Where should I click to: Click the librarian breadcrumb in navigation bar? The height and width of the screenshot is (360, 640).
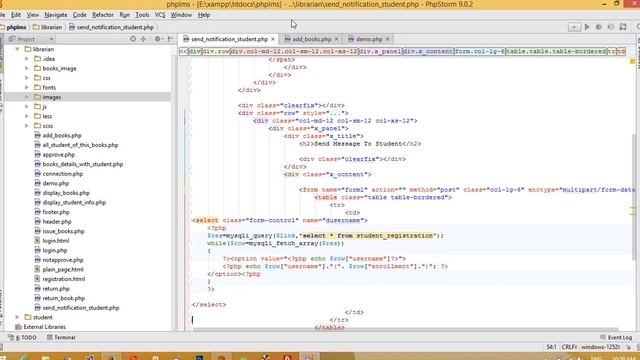tap(48, 27)
